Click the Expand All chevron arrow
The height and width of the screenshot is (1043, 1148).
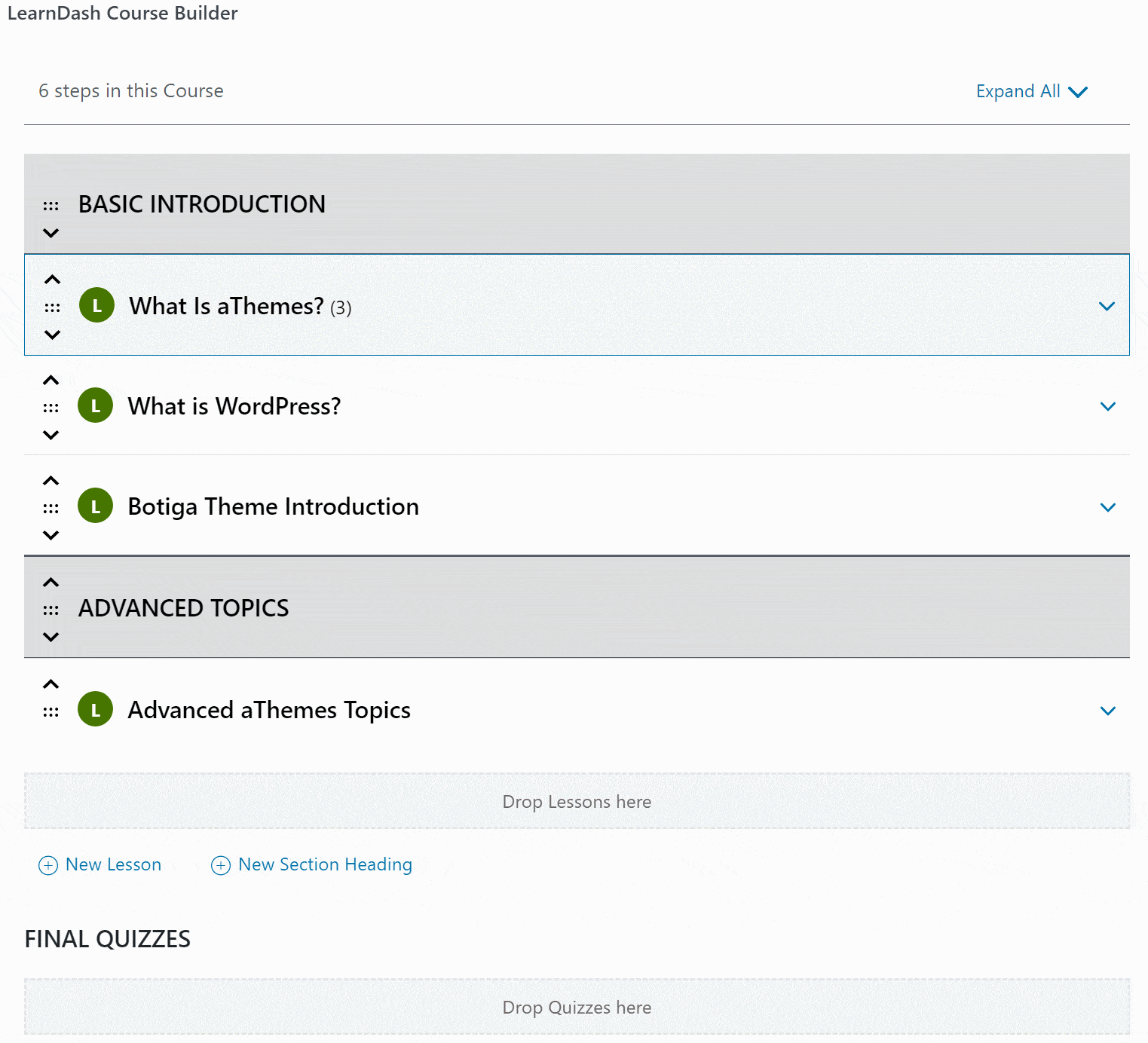(1078, 92)
